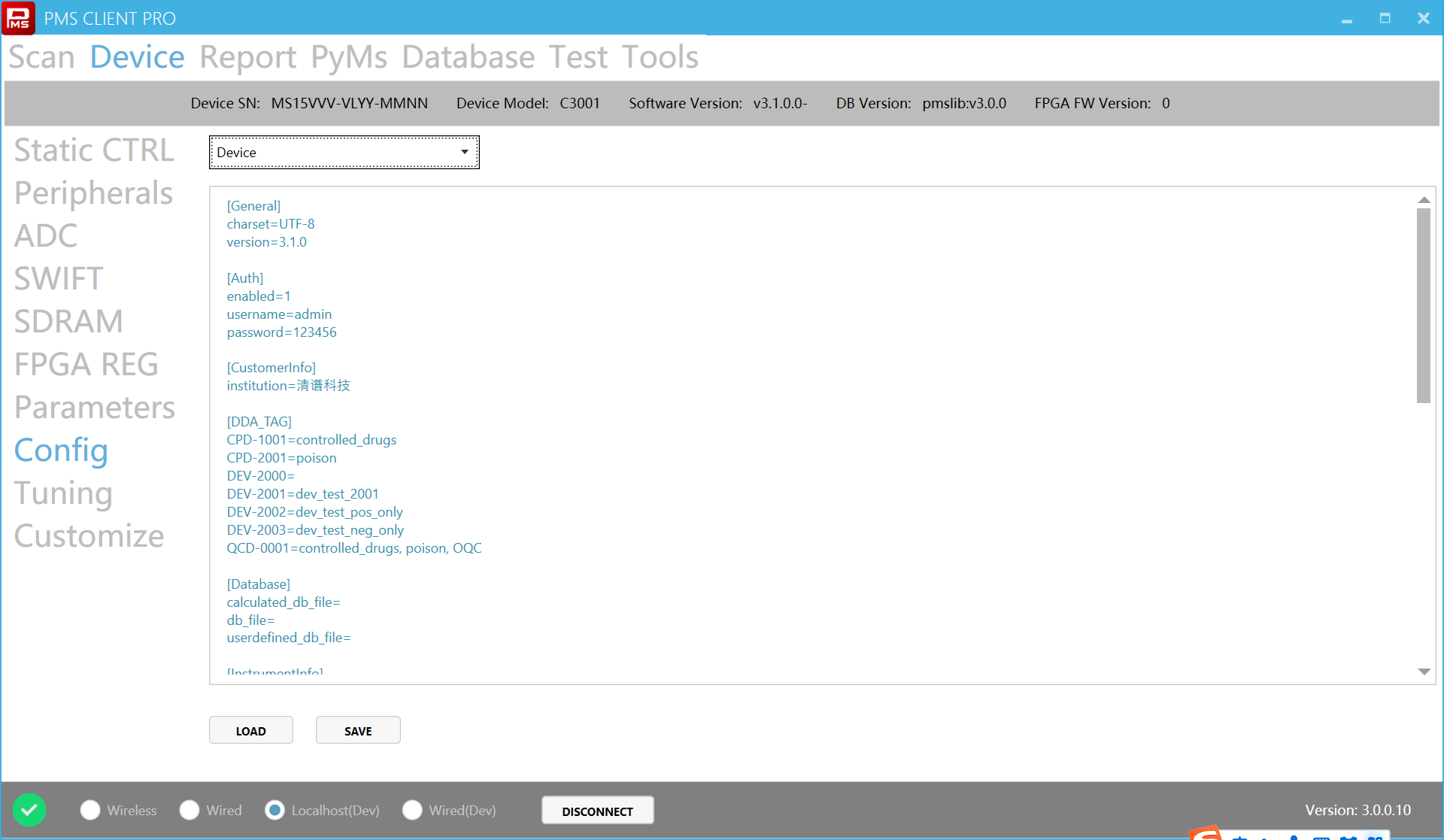Go to the FPGA REG section
This screenshot has width=1444, height=840.
coord(86,365)
